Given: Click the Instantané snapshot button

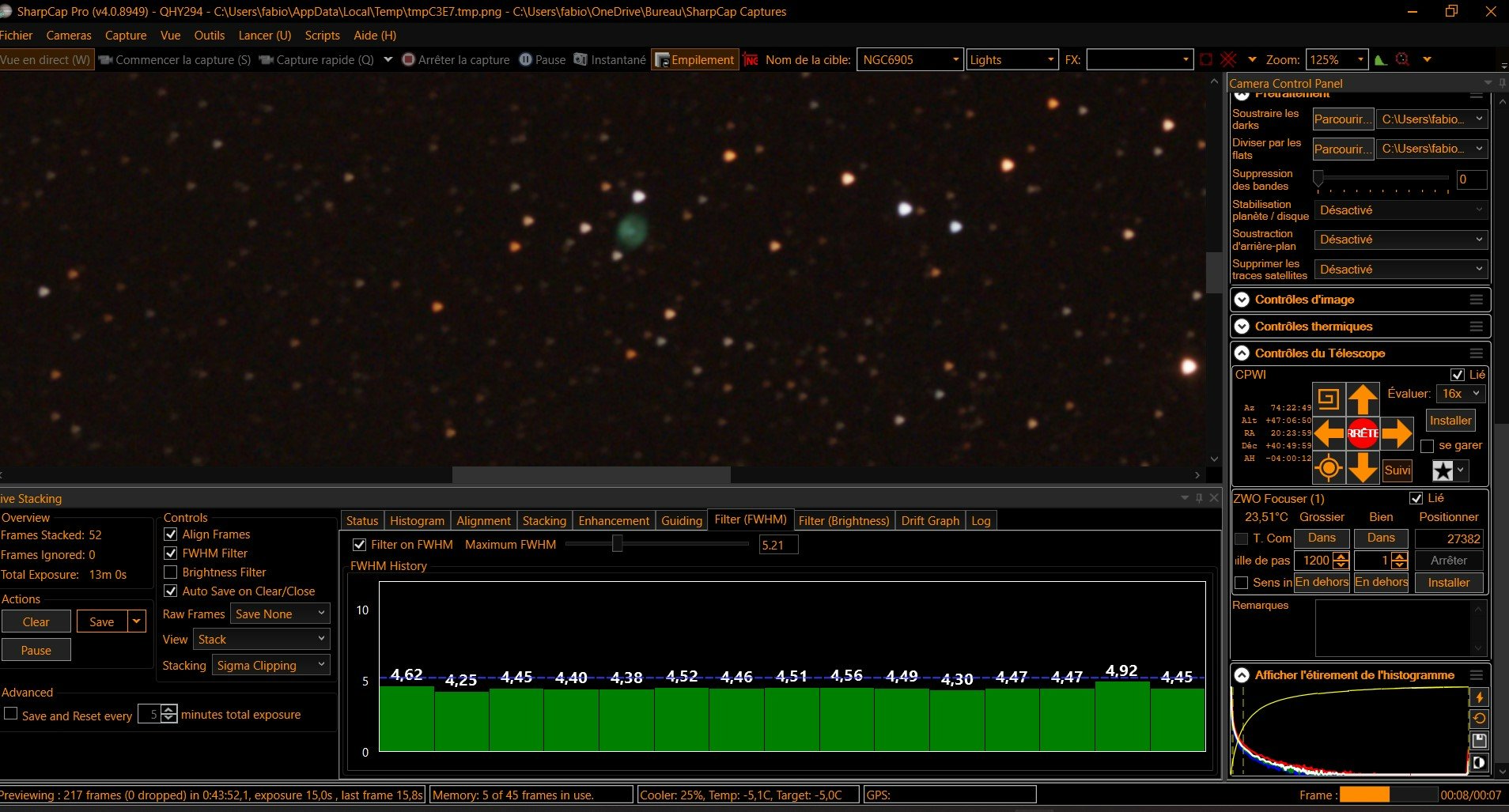Looking at the screenshot, I should pos(610,60).
